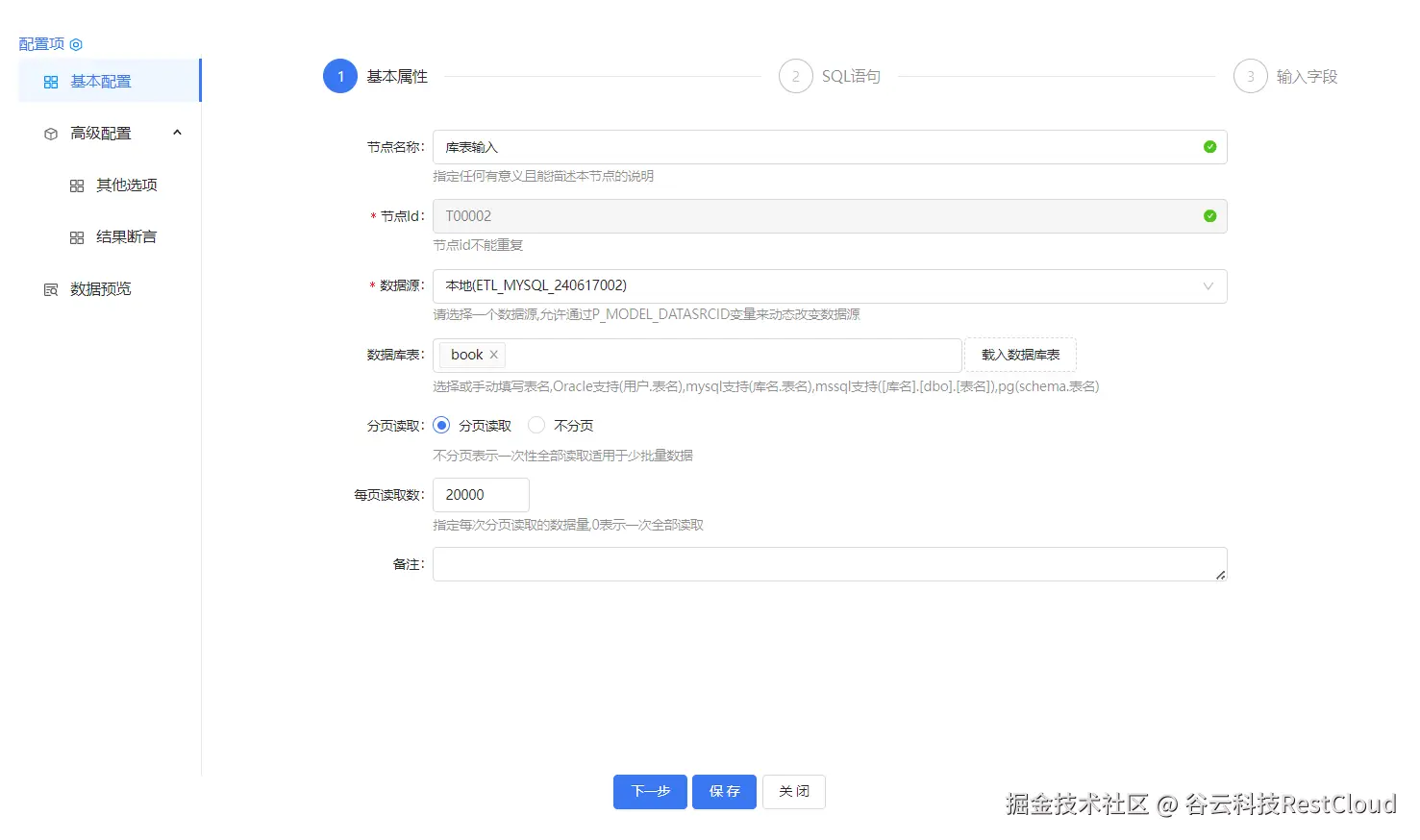This screenshot has height=840, width=1420.
Task: Click the 配置项 settings gear icon
Action: pos(77,43)
